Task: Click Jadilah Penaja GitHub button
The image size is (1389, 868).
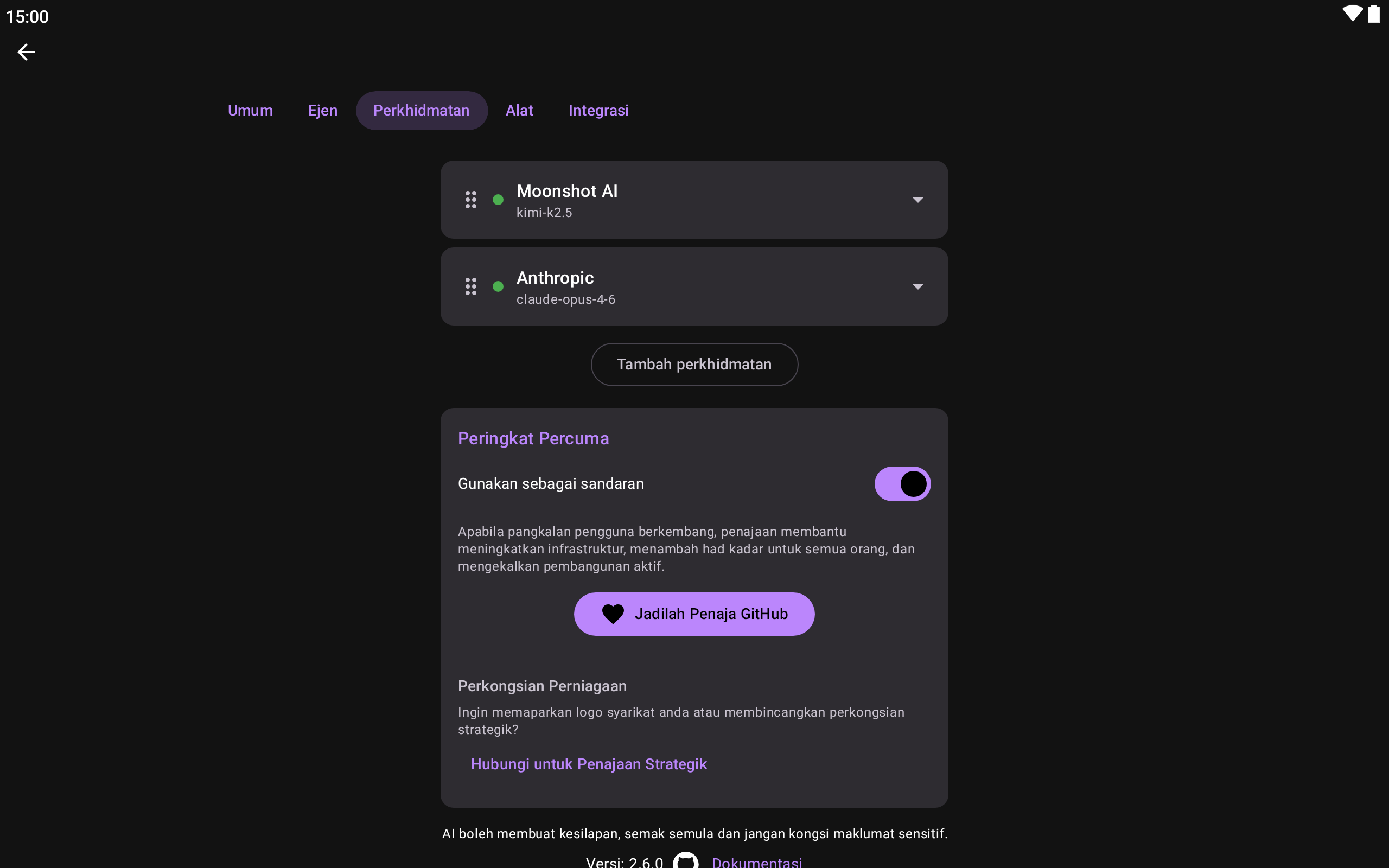Action: click(x=694, y=614)
